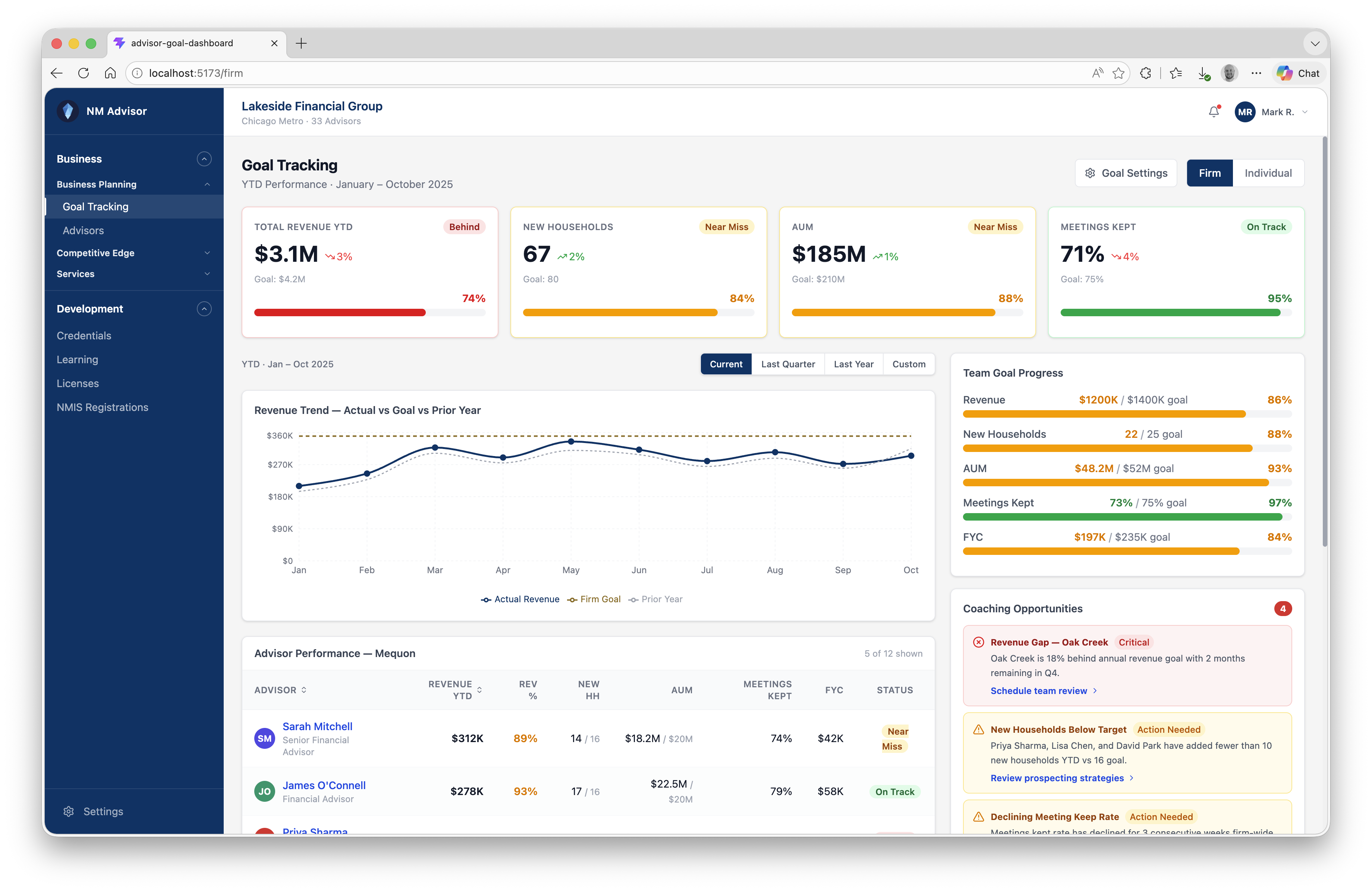Click the notification bell icon
This screenshot has width=1372, height=892.
click(1214, 112)
